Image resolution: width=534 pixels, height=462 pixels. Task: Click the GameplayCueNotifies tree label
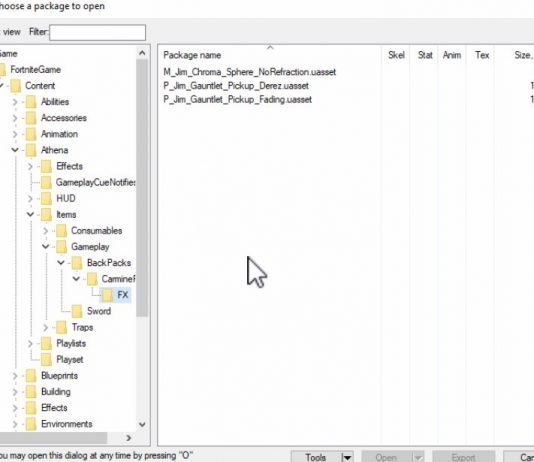96,182
